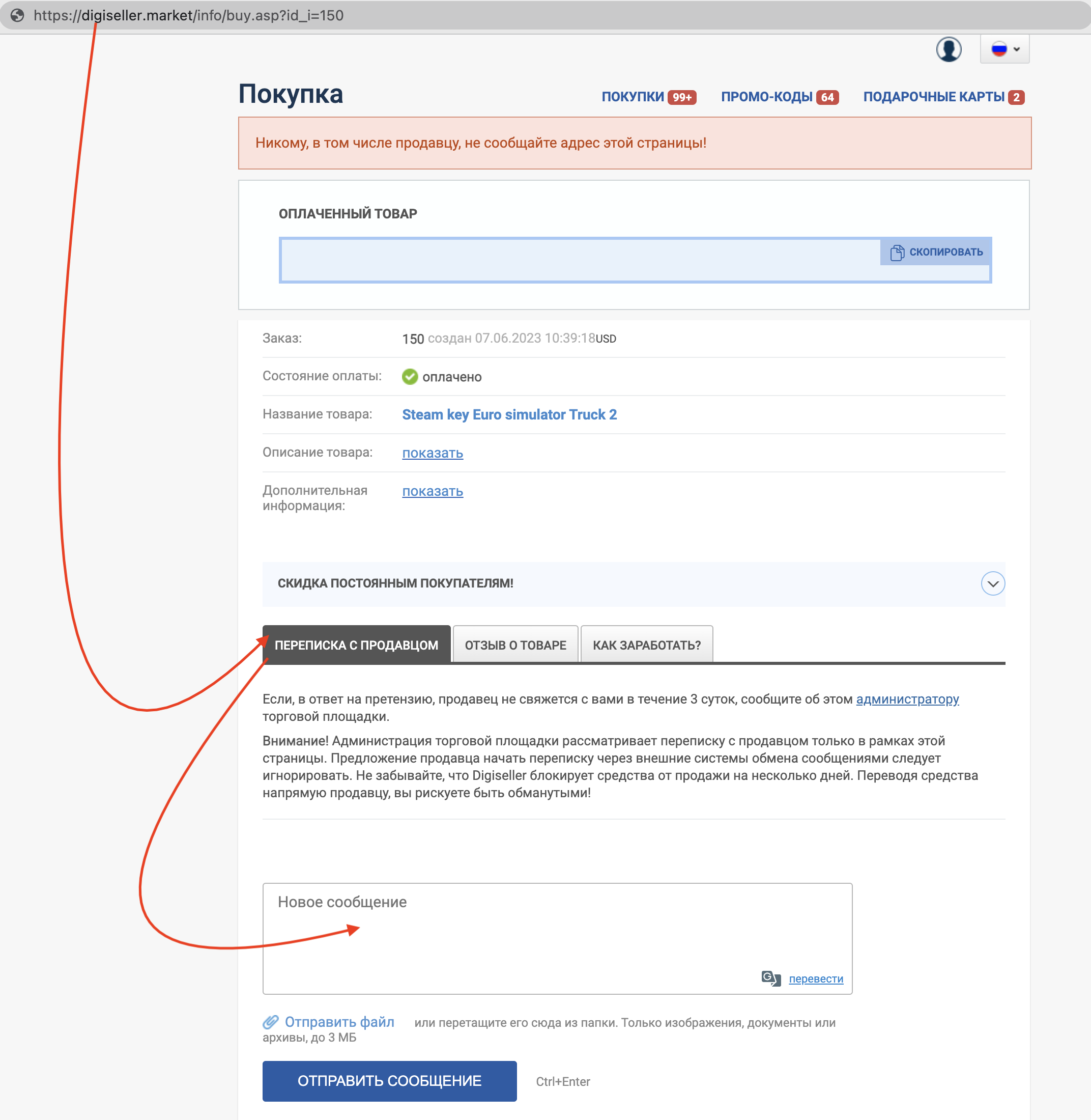This screenshot has width=1091, height=1120.
Task: Open the администратору link
Action: click(907, 699)
